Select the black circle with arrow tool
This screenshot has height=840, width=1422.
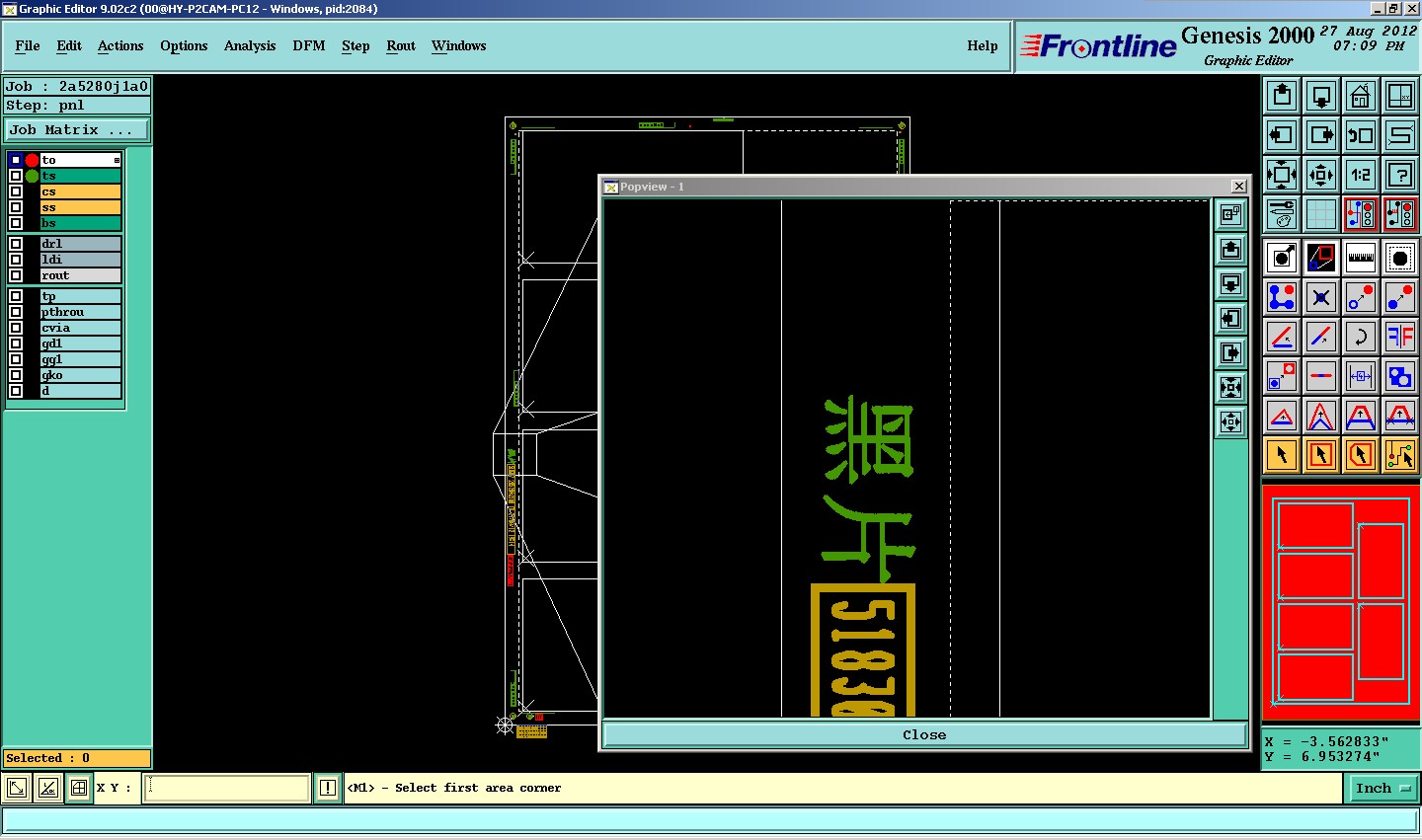point(1282,258)
